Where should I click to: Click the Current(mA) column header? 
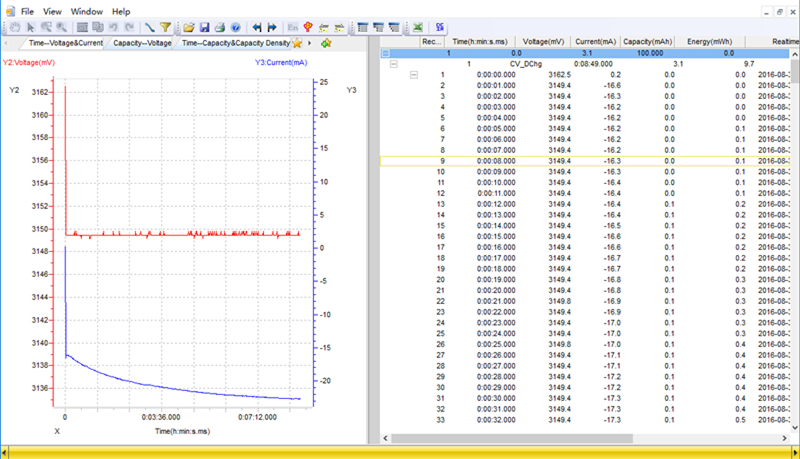click(596, 41)
